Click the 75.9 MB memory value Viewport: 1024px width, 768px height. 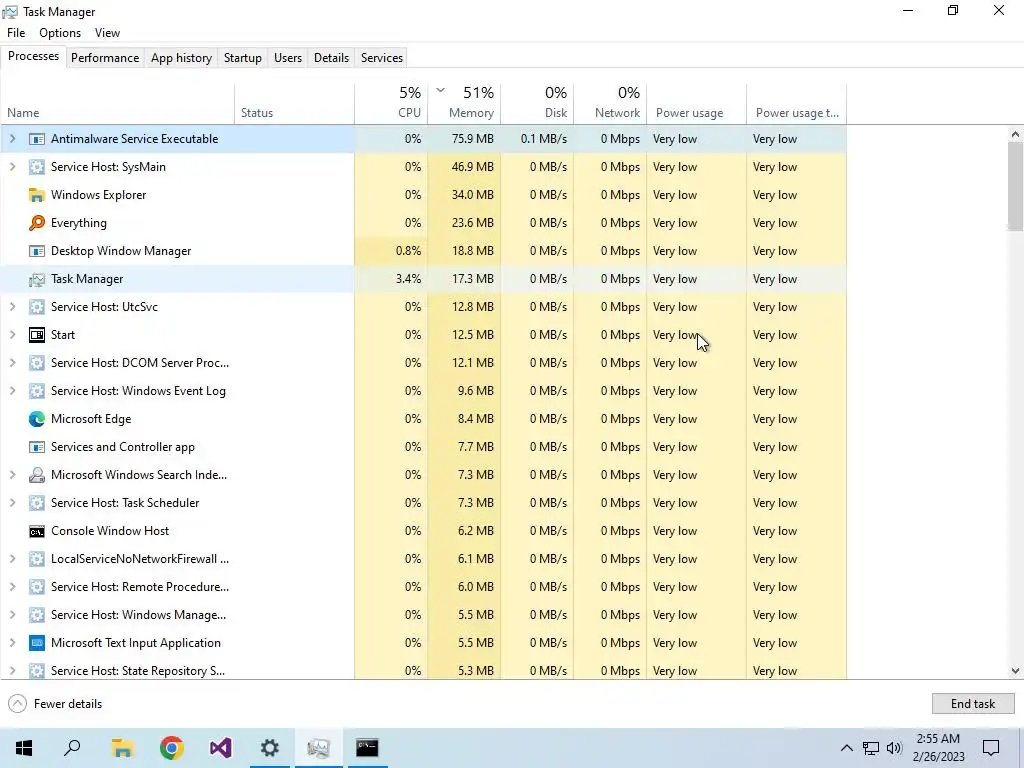pos(472,139)
